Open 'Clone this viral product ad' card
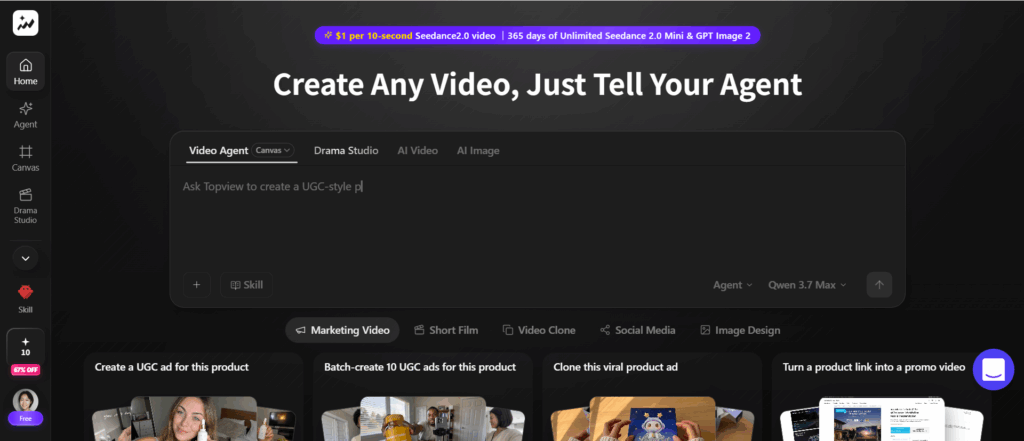The height and width of the screenshot is (441, 1024). coord(652,397)
